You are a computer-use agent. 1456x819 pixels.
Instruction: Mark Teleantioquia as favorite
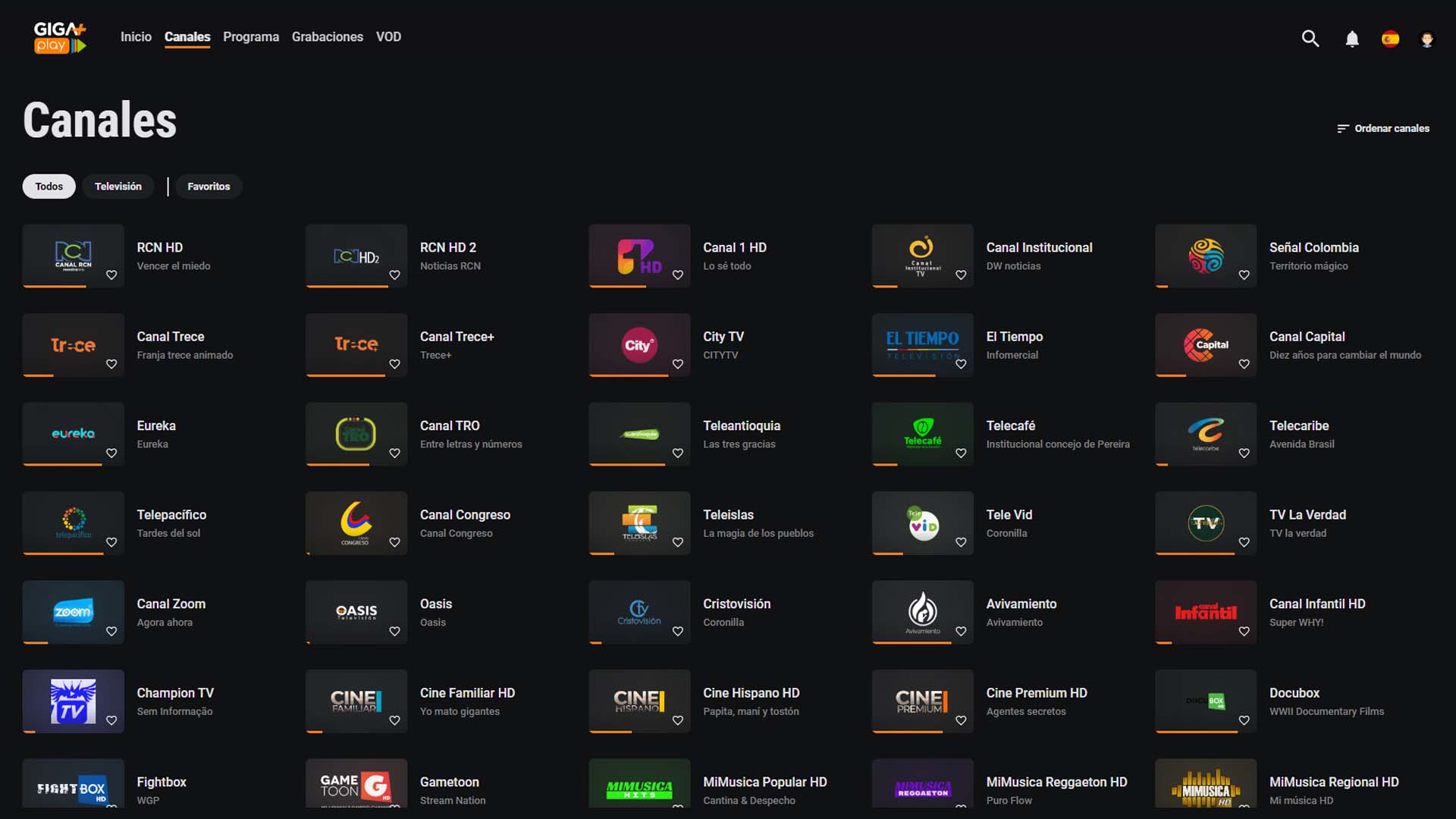(x=678, y=453)
